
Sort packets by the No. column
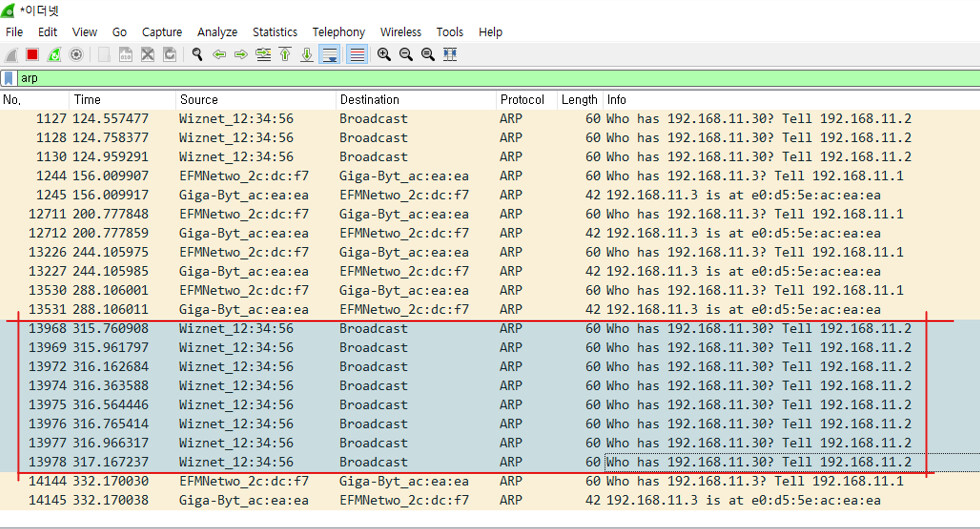(x=34, y=99)
